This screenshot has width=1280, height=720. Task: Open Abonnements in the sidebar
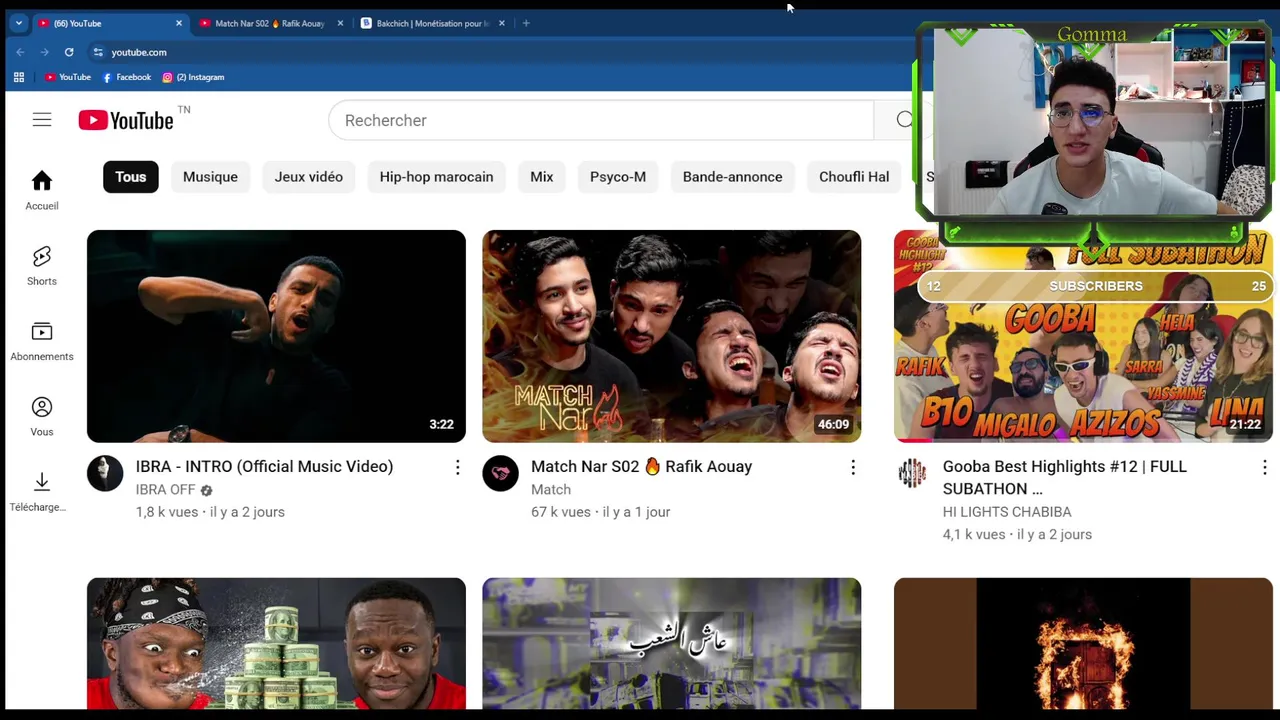42,341
